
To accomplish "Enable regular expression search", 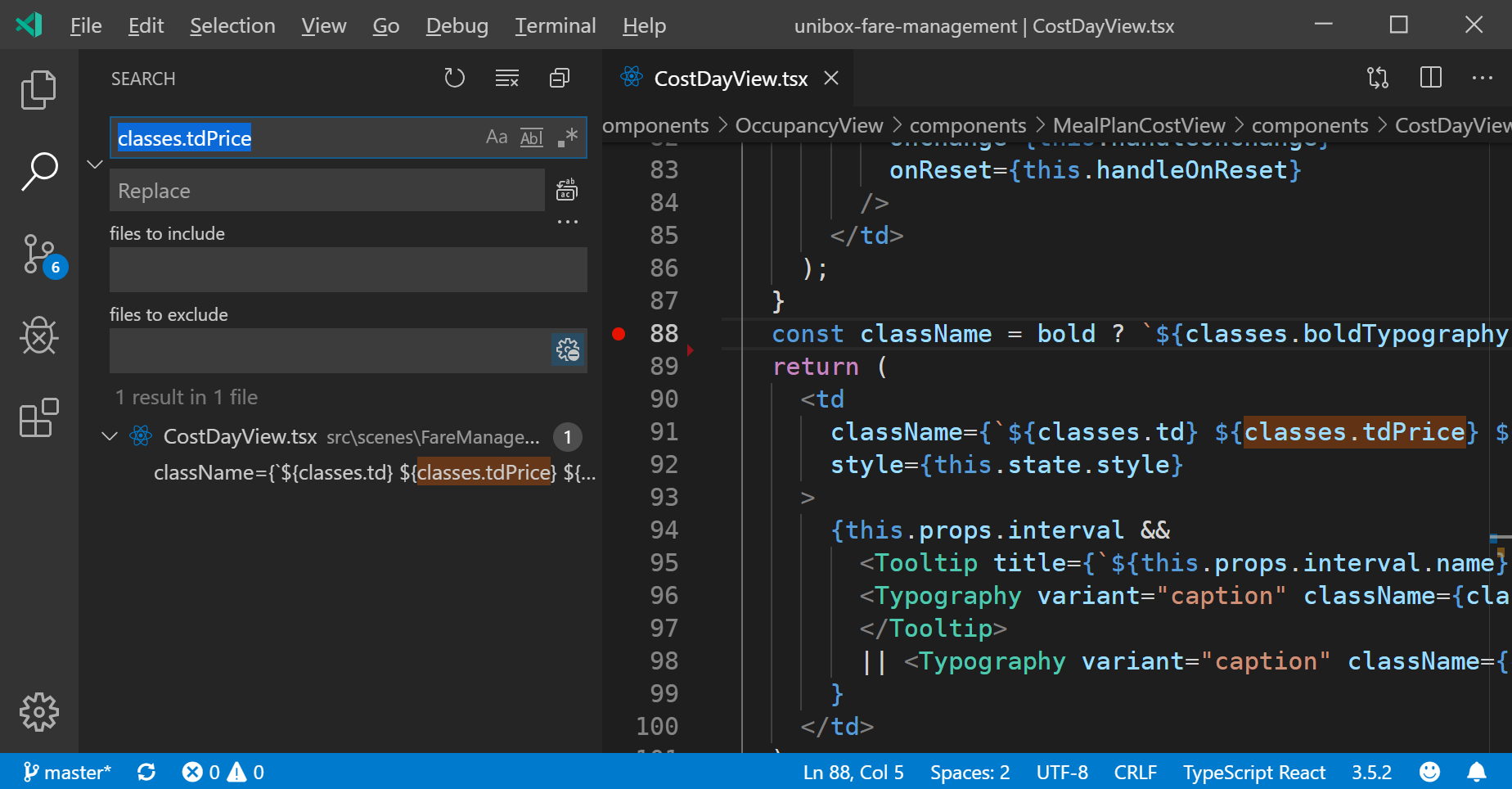I will point(566,137).
